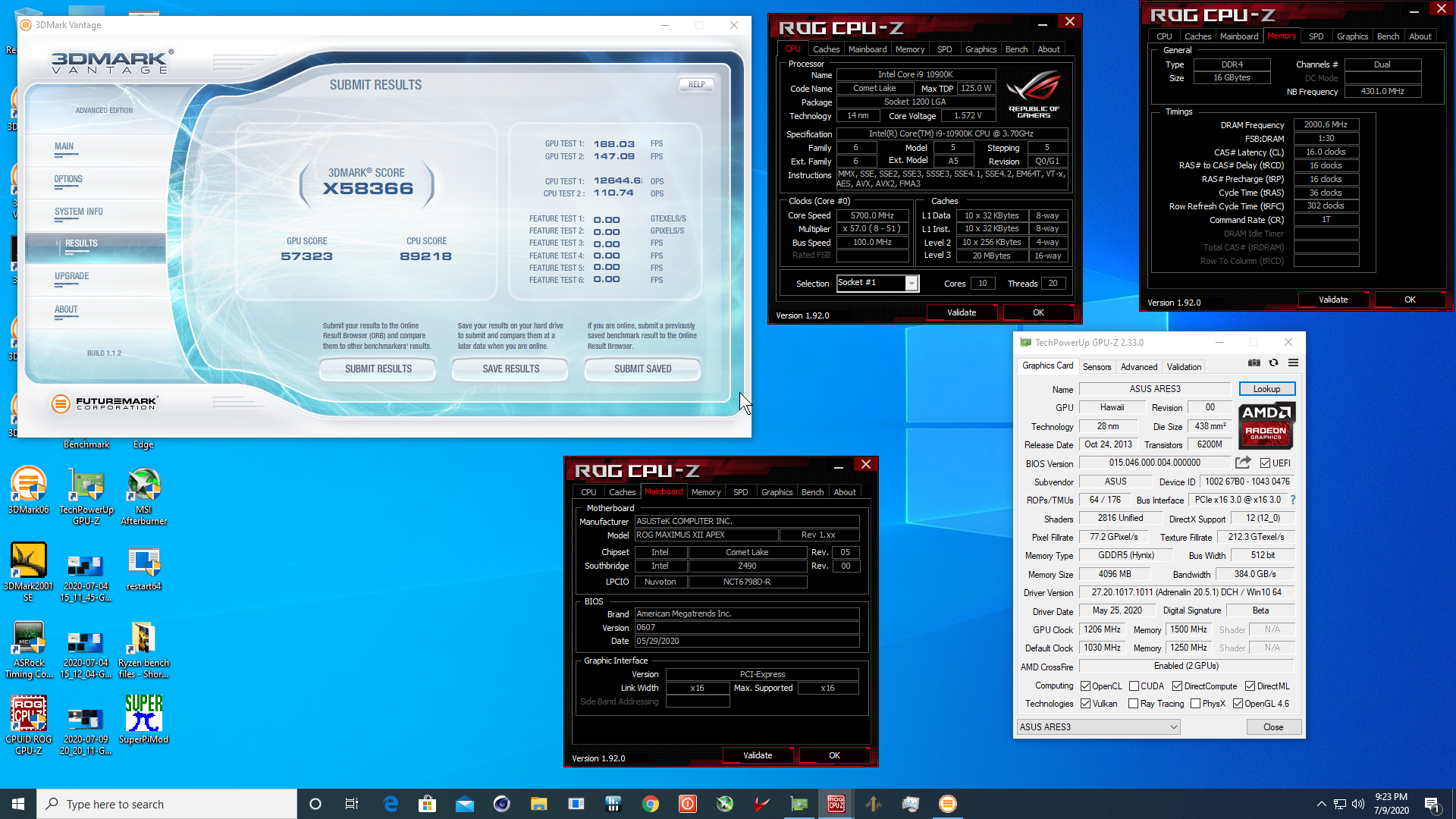Open the GPU-Z hamburger menu icon
This screenshot has width=1456, height=819.
point(1294,363)
